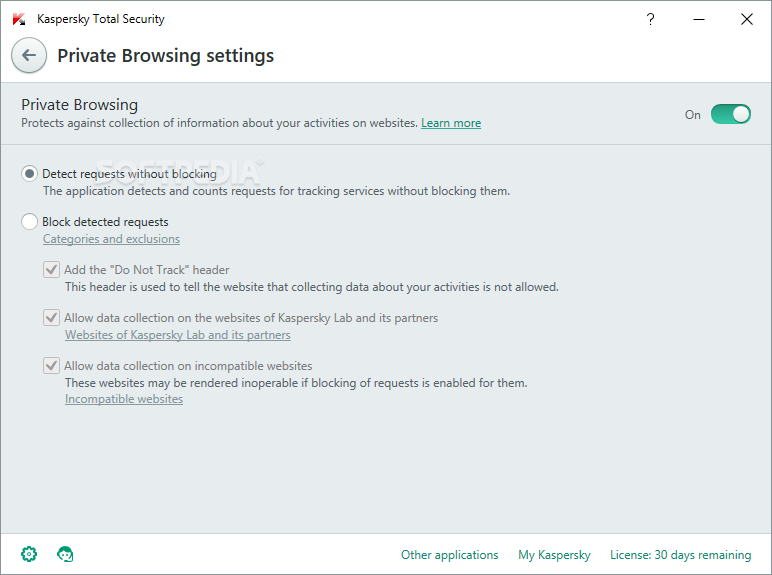Click the Kaspersky logo in title bar
772x575 pixels.
tap(19, 19)
